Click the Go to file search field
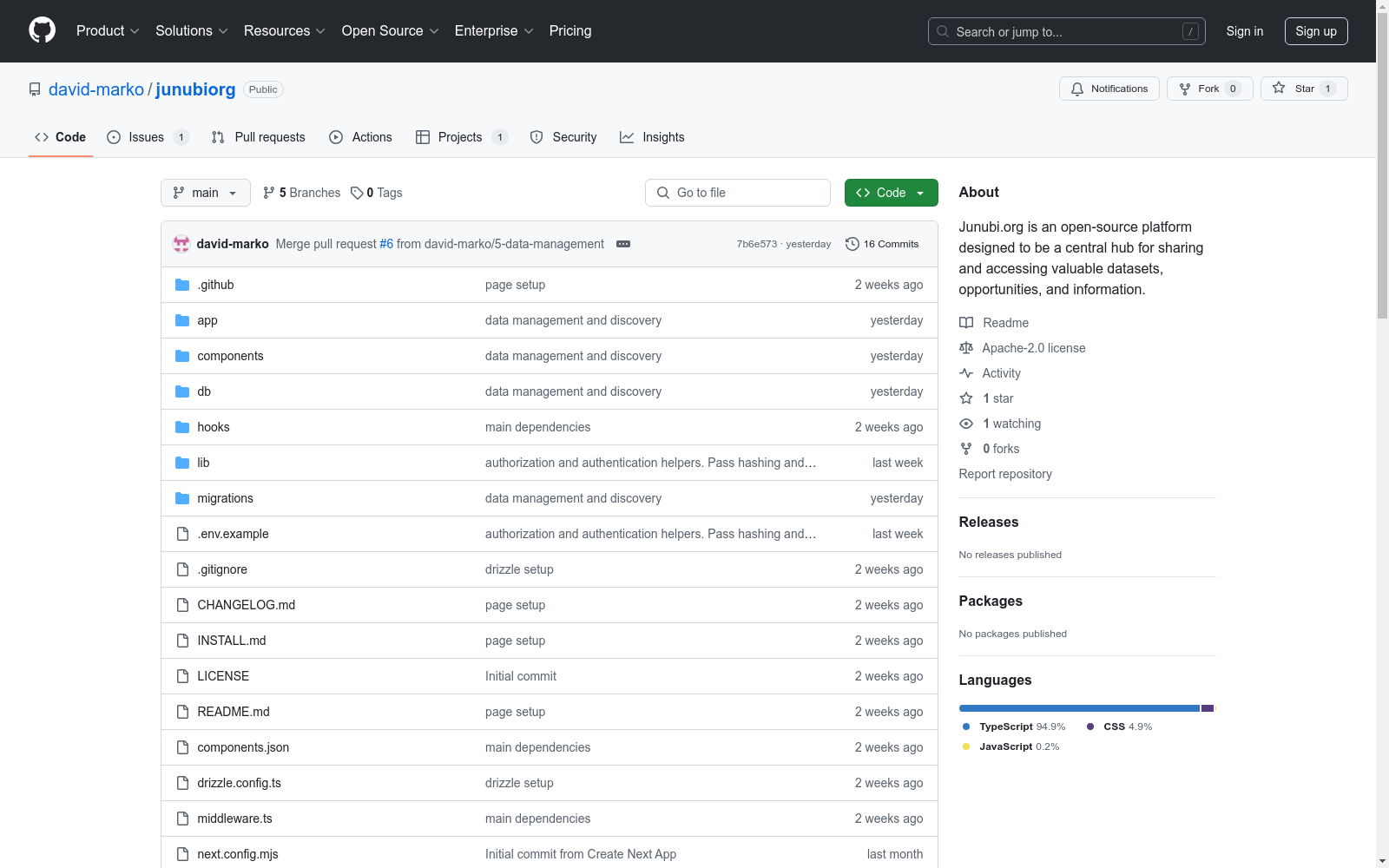This screenshot has width=1389, height=868. click(x=738, y=193)
